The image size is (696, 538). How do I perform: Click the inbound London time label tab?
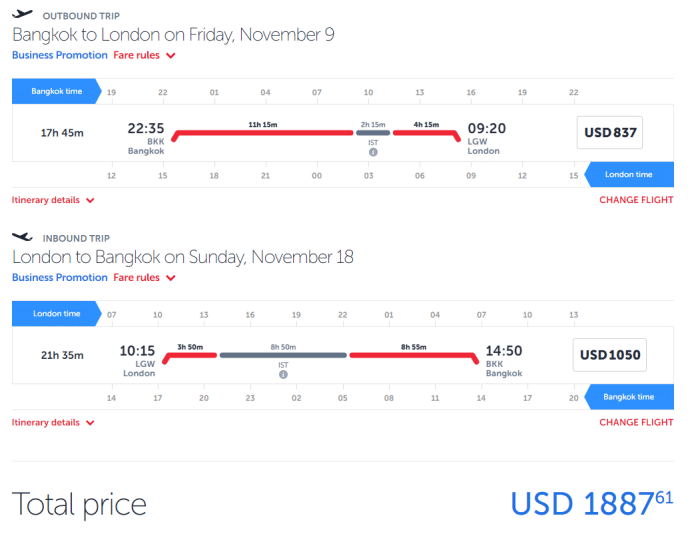point(56,314)
